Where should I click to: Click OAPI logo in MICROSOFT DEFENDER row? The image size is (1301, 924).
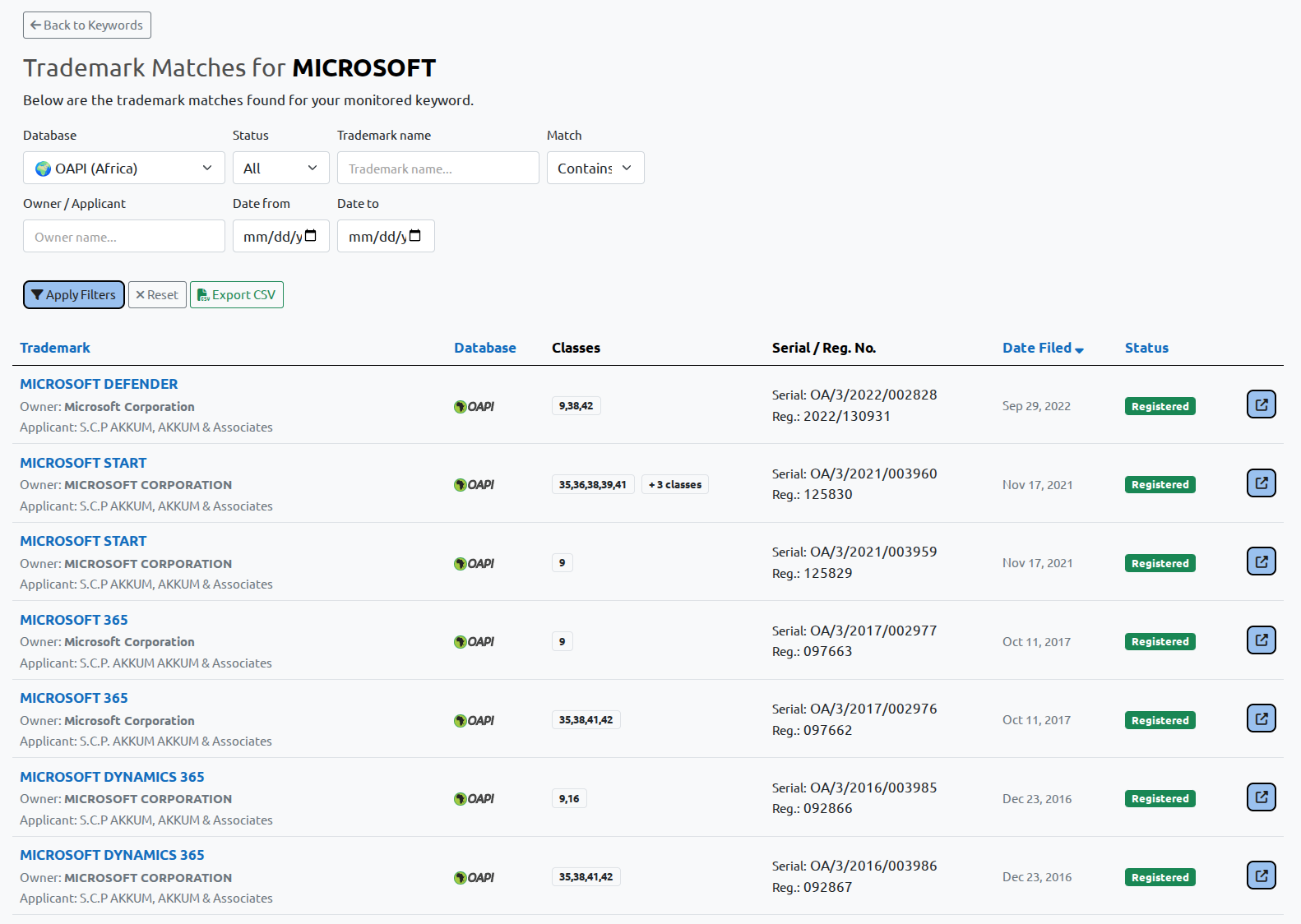[x=474, y=406]
